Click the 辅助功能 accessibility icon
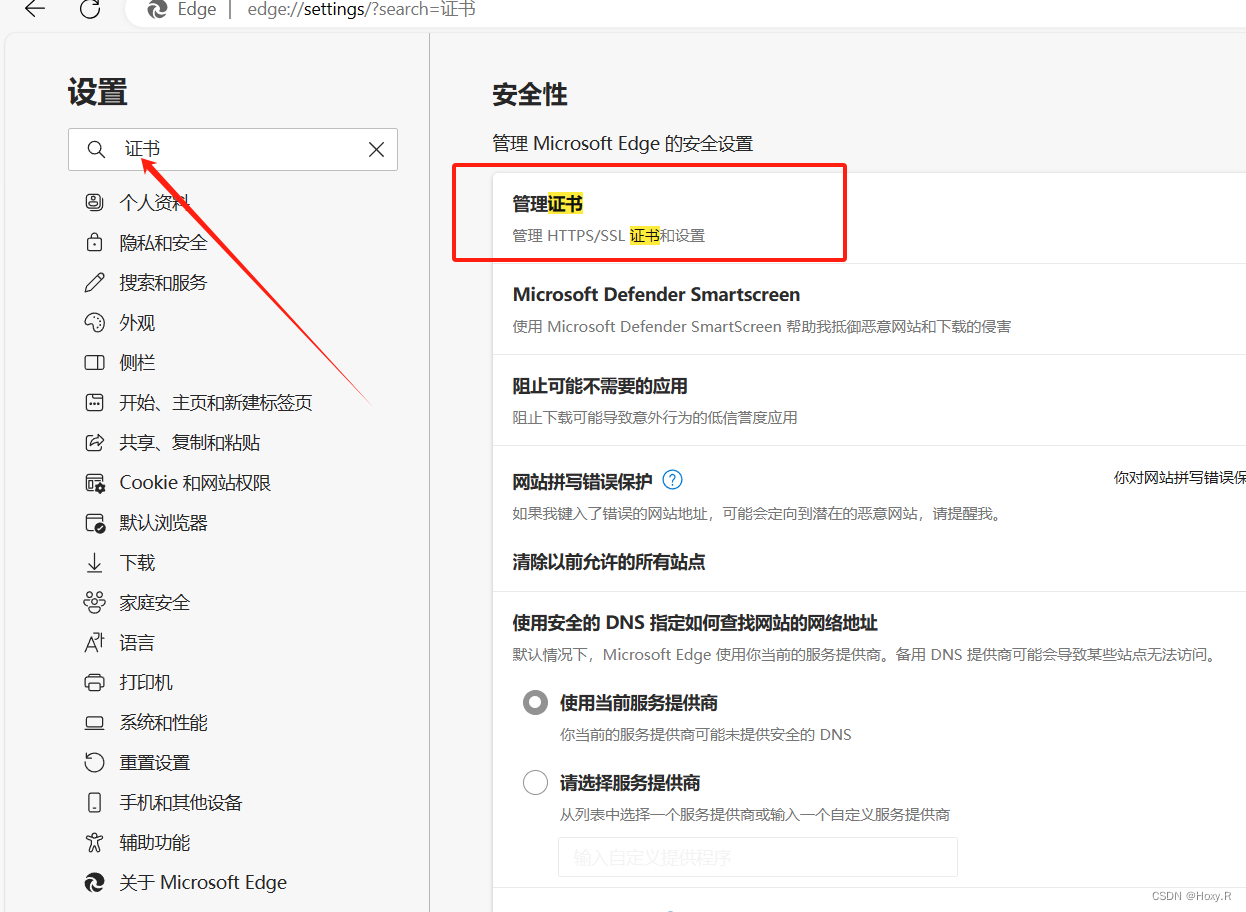 click(x=95, y=842)
